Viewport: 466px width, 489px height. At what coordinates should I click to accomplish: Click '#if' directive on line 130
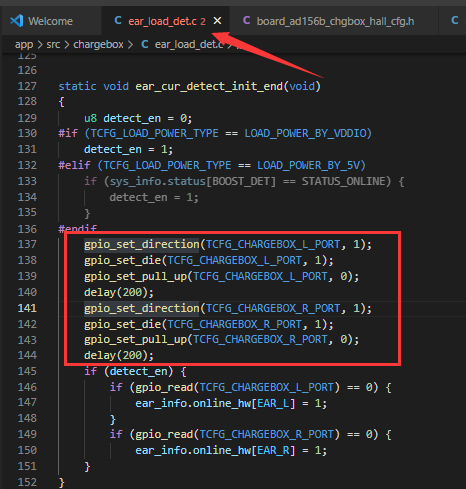point(68,133)
